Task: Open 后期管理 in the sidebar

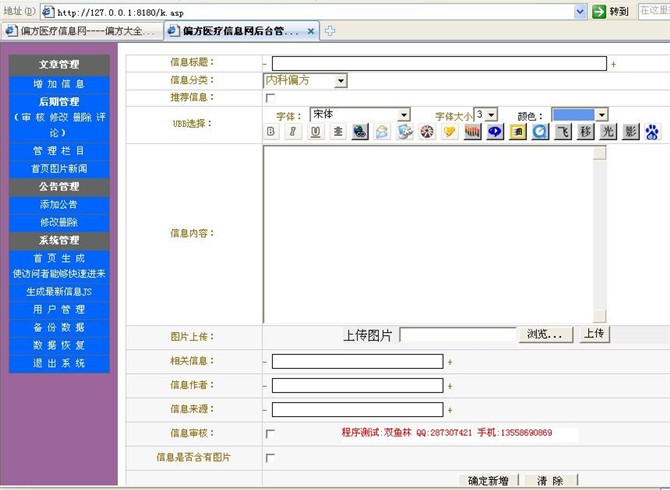Action: coord(59,102)
